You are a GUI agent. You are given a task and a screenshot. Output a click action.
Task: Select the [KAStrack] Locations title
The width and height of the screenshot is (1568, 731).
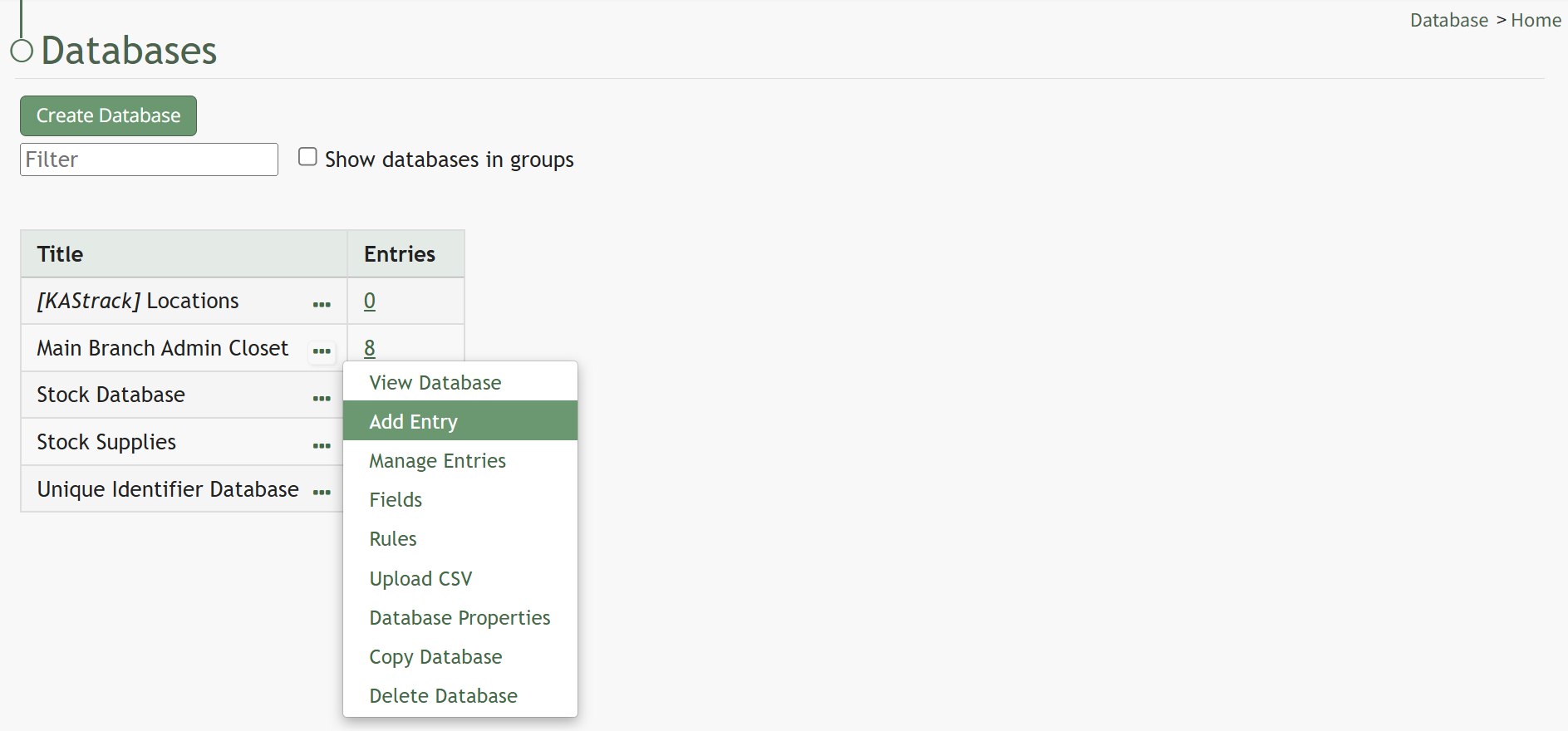pyautogui.click(x=138, y=301)
